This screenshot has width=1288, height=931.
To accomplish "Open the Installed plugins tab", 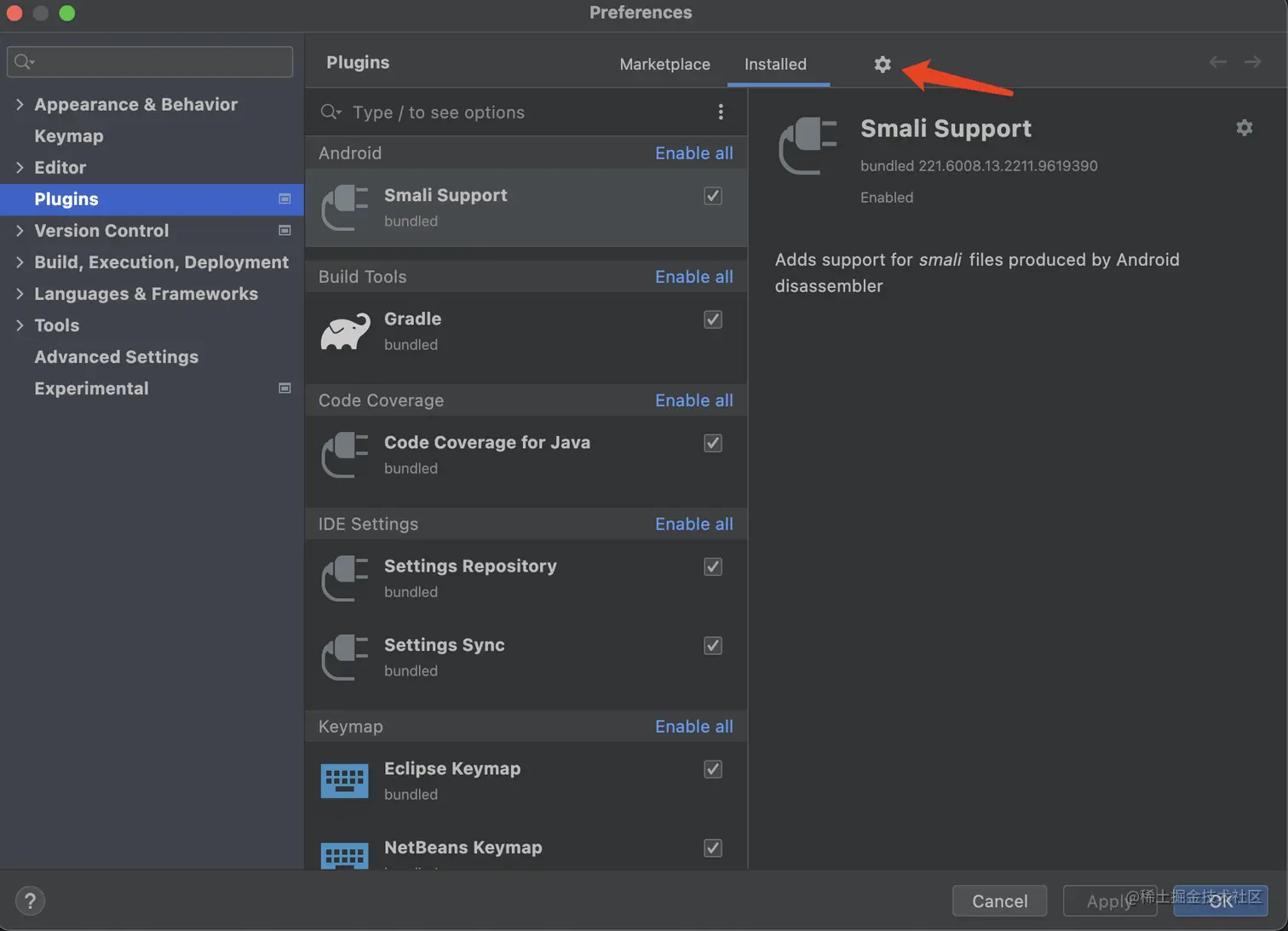I will click(x=775, y=64).
